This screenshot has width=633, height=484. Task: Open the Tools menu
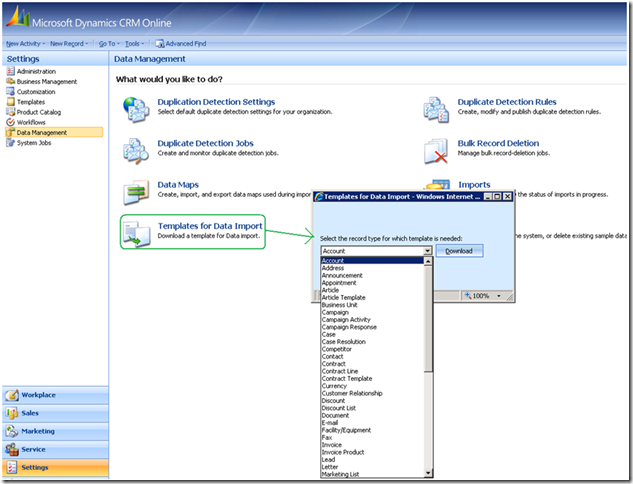tap(136, 44)
